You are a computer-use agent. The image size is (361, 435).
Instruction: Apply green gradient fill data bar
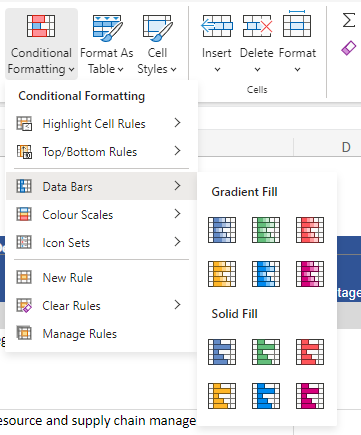(266, 230)
